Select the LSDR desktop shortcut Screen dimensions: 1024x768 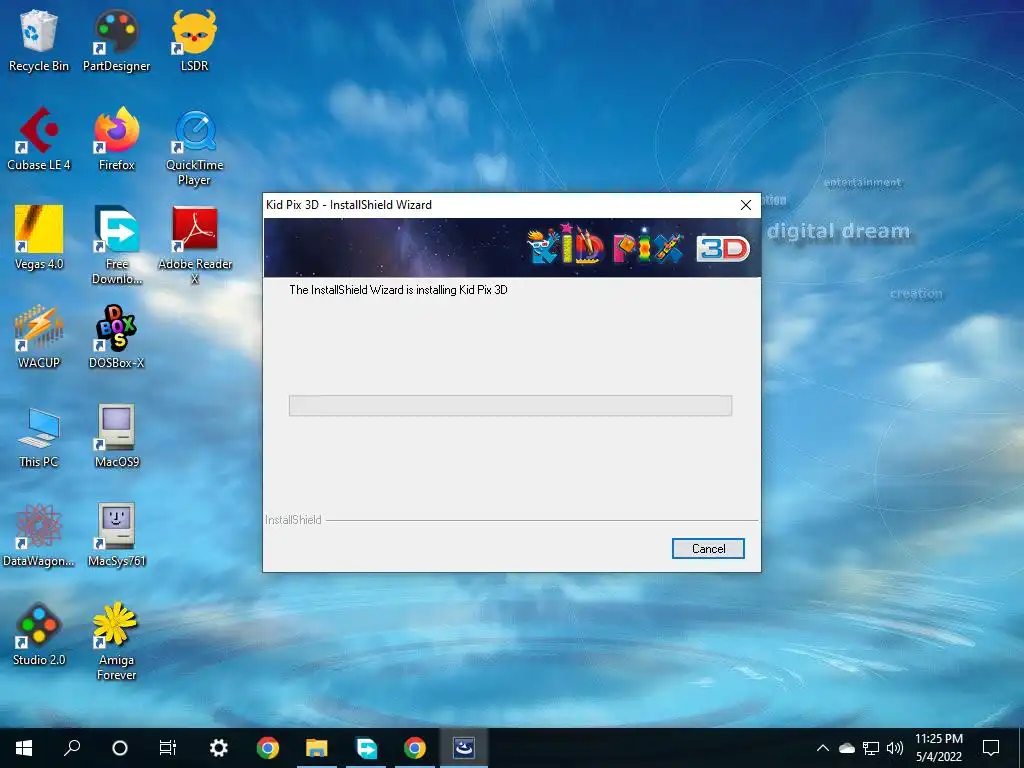coord(194,40)
